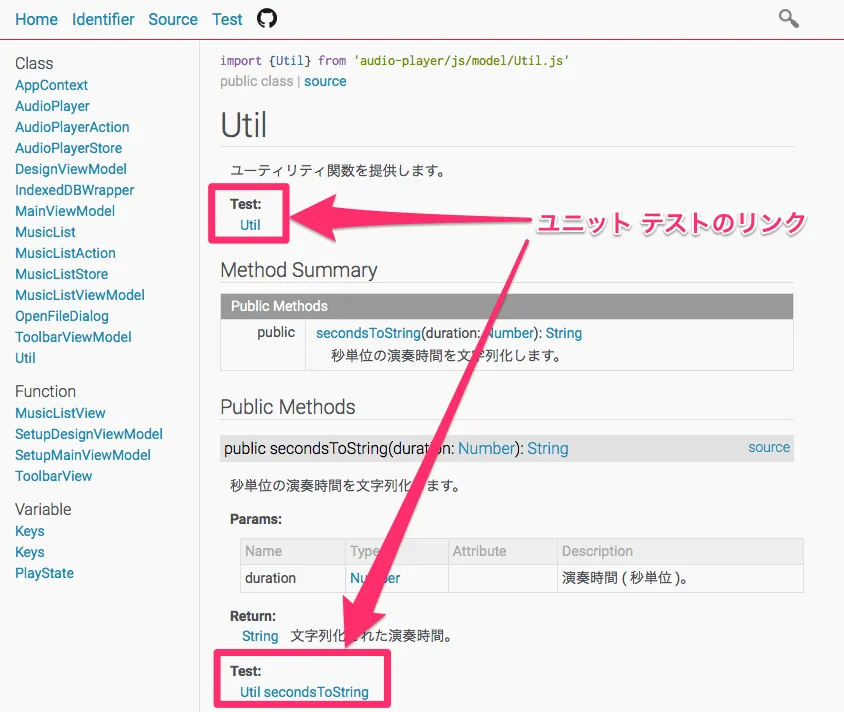Viewport: 844px width, 712px height.
Task: Open the Source navigation link
Action: pos(173,19)
